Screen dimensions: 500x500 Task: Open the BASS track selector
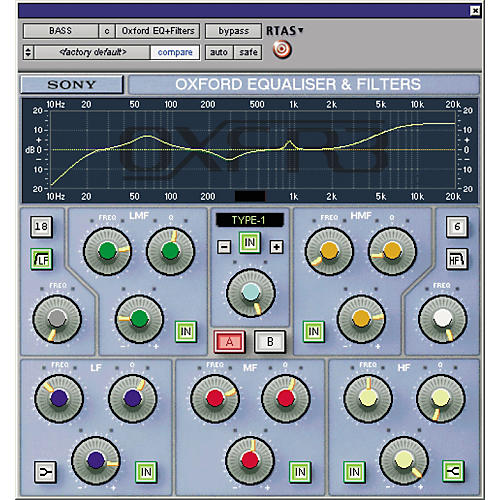[61, 31]
